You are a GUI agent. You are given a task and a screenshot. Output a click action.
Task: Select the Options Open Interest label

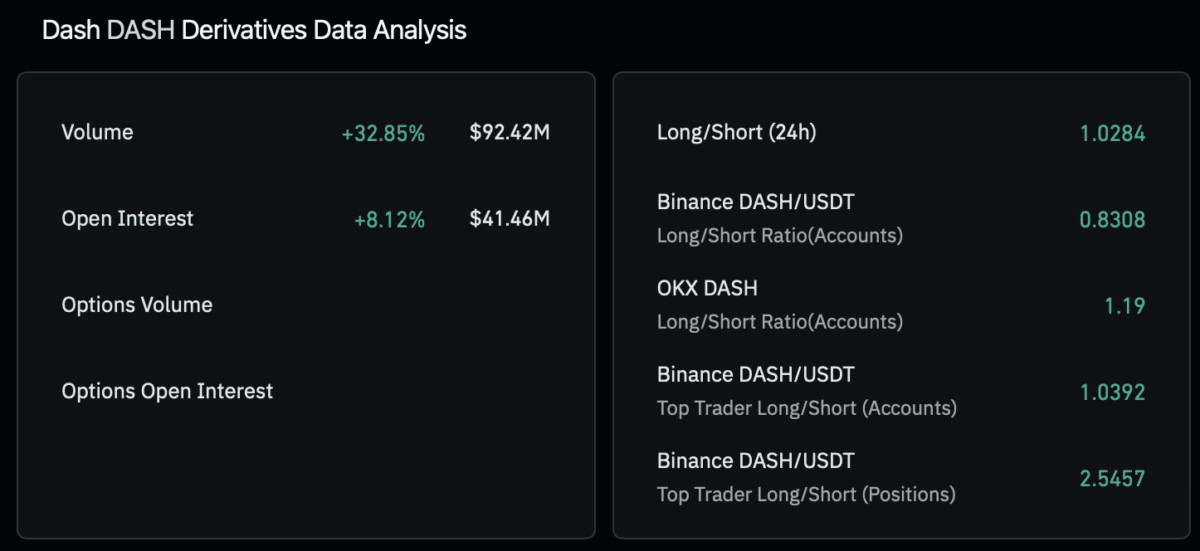[167, 391]
